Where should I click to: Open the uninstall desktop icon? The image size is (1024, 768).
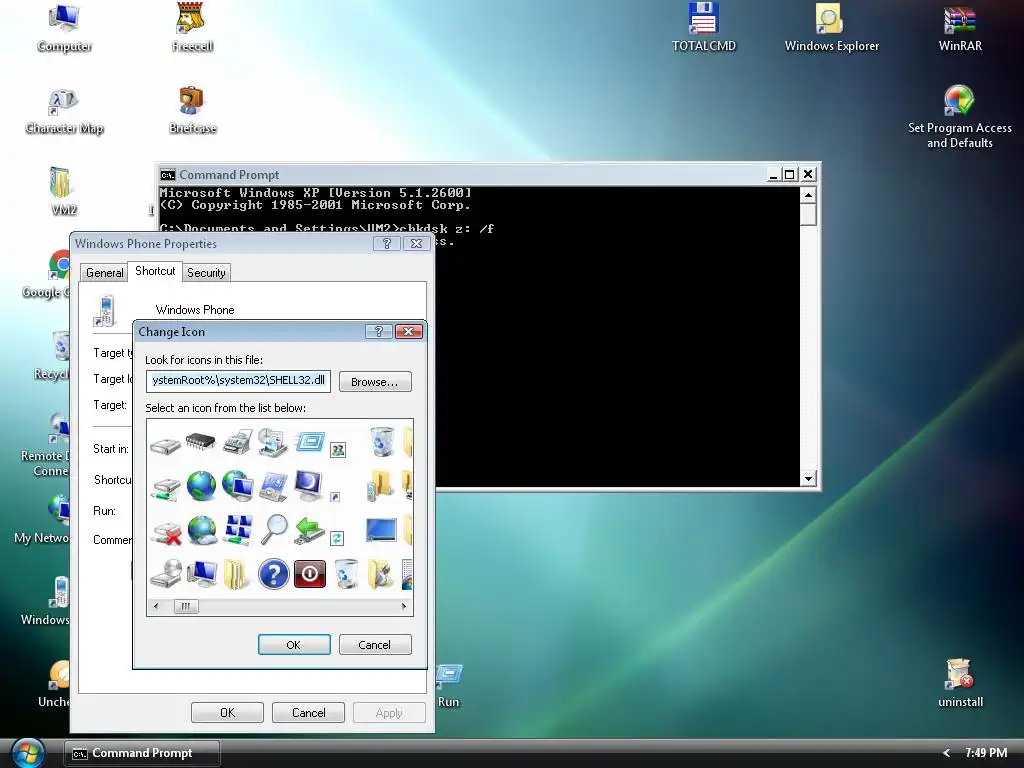960,683
